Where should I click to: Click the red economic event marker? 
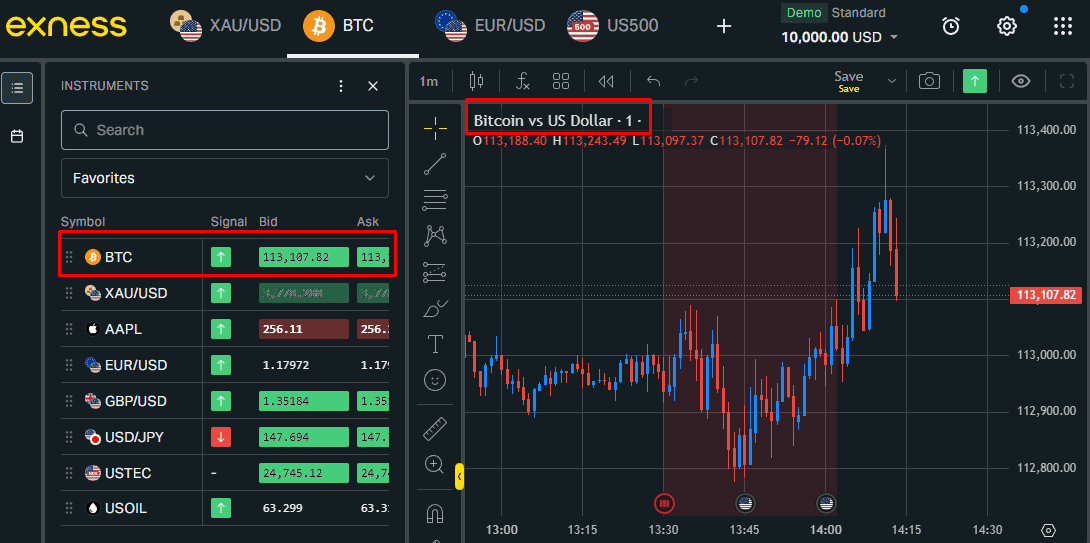pyautogui.click(x=665, y=503)
